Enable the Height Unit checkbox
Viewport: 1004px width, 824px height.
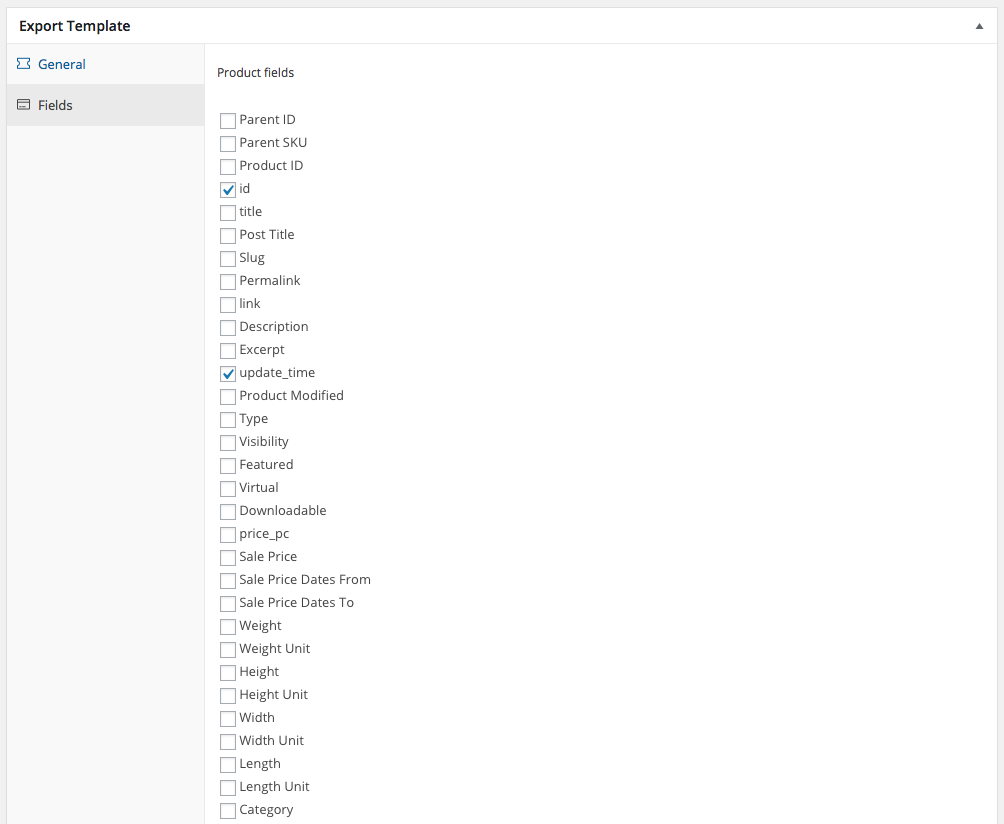point(228,697)
